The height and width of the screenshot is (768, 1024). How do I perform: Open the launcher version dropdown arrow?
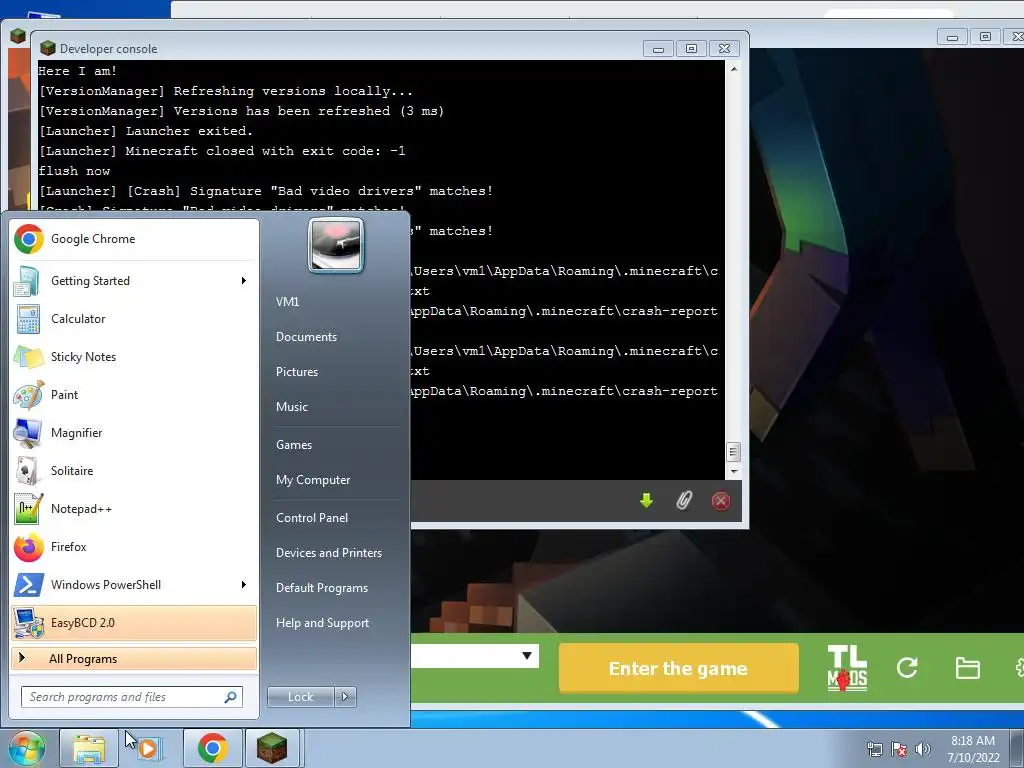[x=527, y=656]
